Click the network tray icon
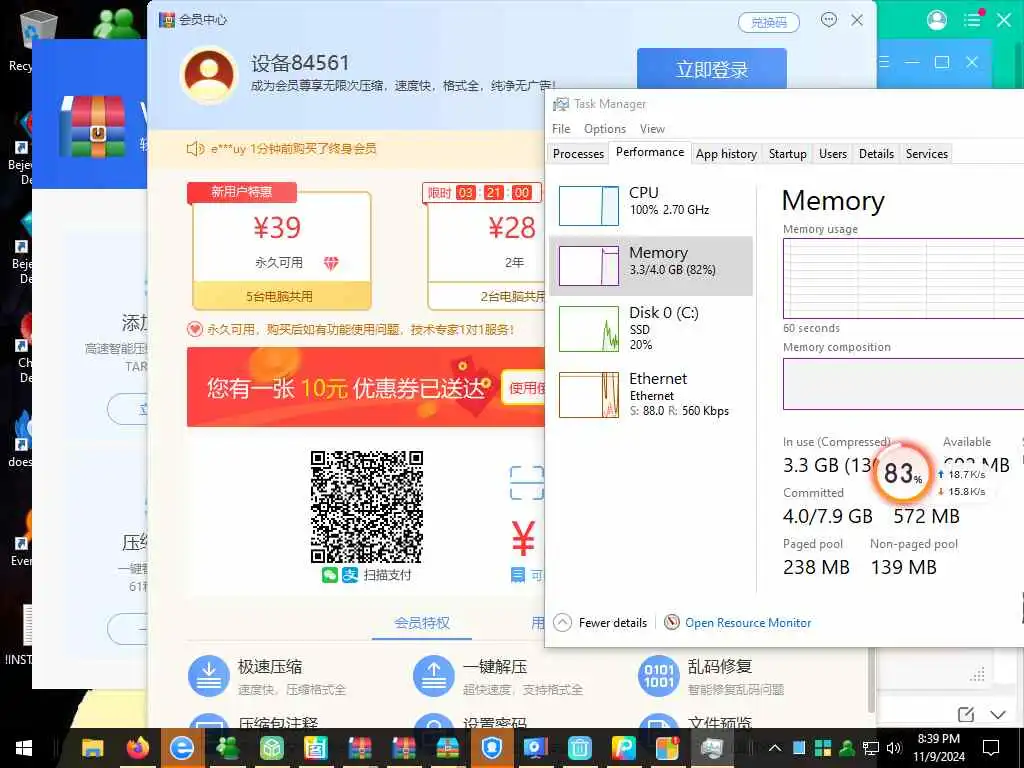 (871, 748)
